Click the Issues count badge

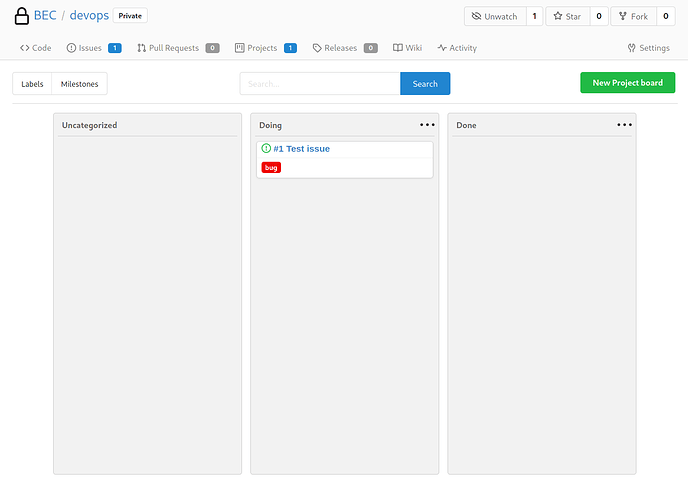[x=115, y=48]
